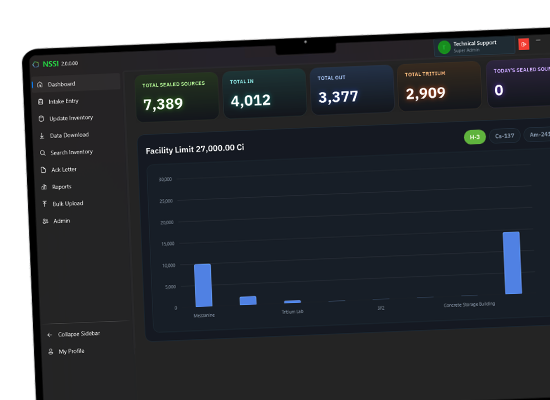Click the Bulk Upload arrow icon
Image resolution: width=550 pixels, height=400 pixels.
[45, 204]
